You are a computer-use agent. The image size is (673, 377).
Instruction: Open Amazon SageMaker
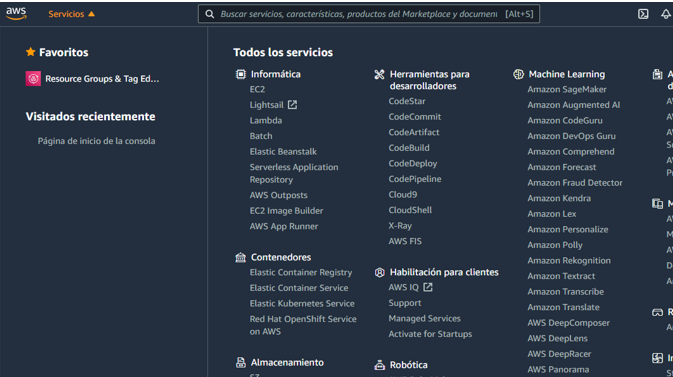(x=567, y=89)
